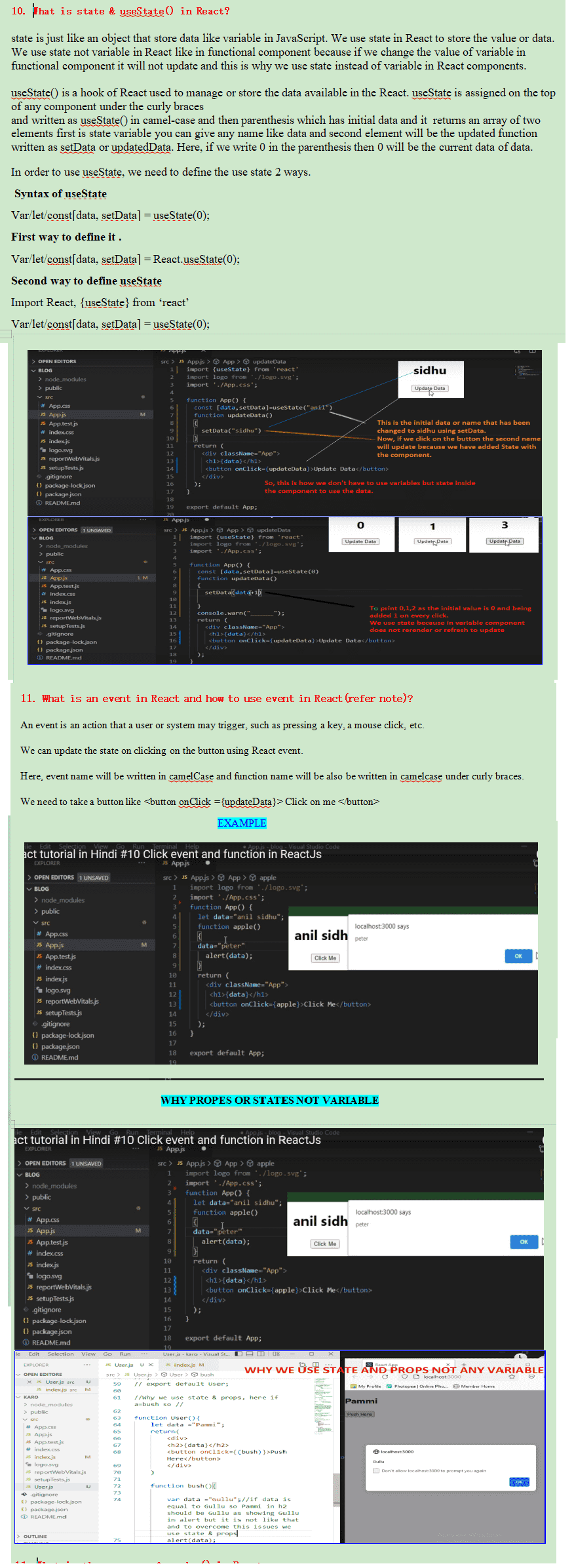Expand OPEN EDITORS in the useState(0) VS Code screenshot
The image size is (574, 1568).
point(34,530)
